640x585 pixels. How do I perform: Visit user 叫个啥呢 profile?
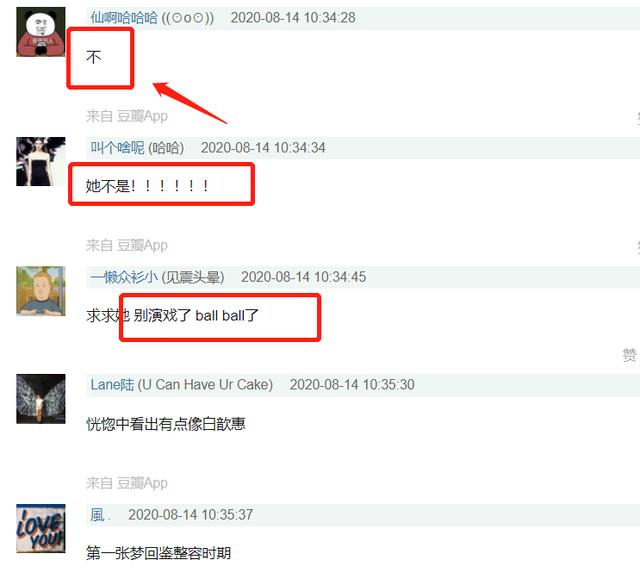tap(117, 147)
